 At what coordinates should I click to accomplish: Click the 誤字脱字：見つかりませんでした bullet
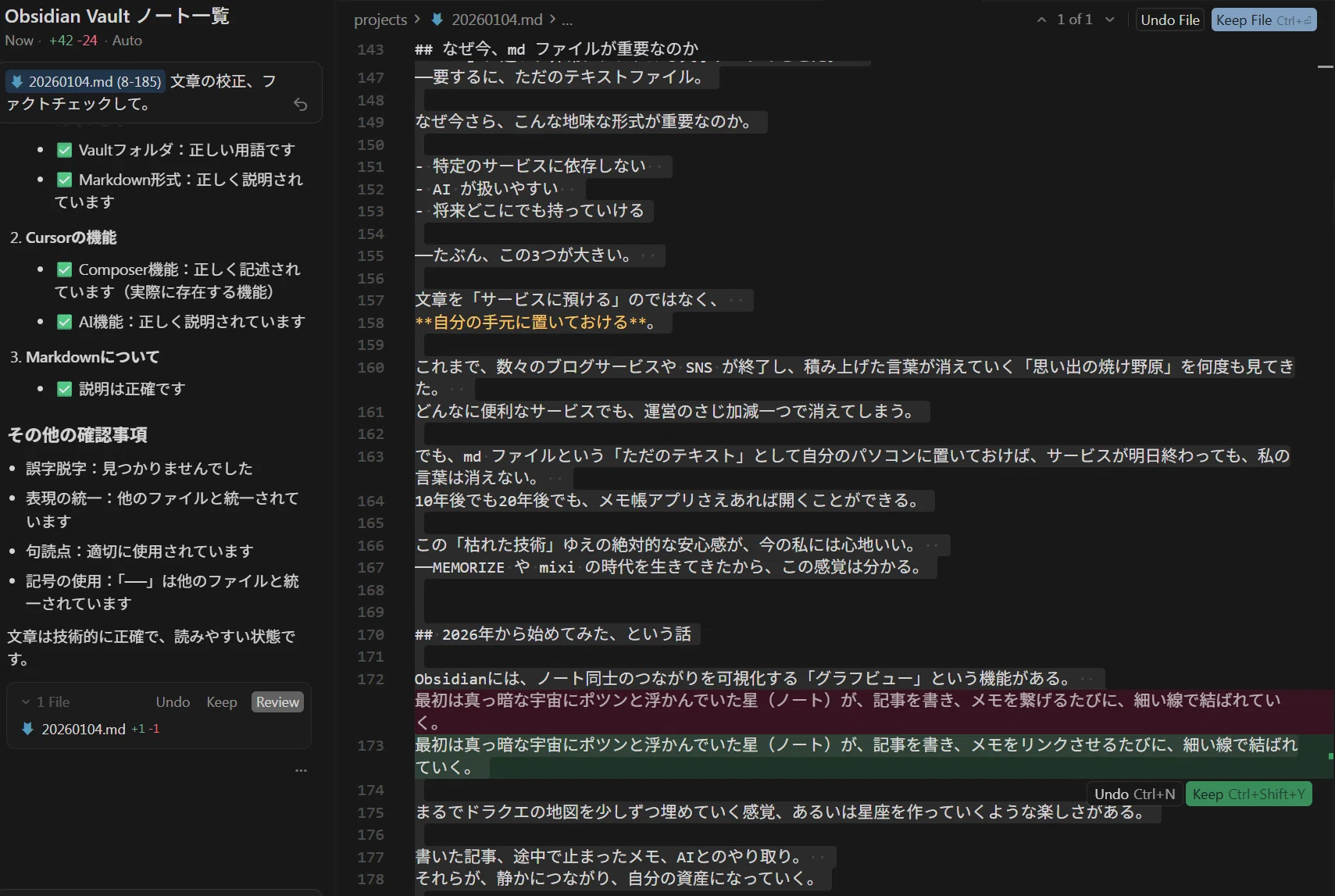click(139, 469)
